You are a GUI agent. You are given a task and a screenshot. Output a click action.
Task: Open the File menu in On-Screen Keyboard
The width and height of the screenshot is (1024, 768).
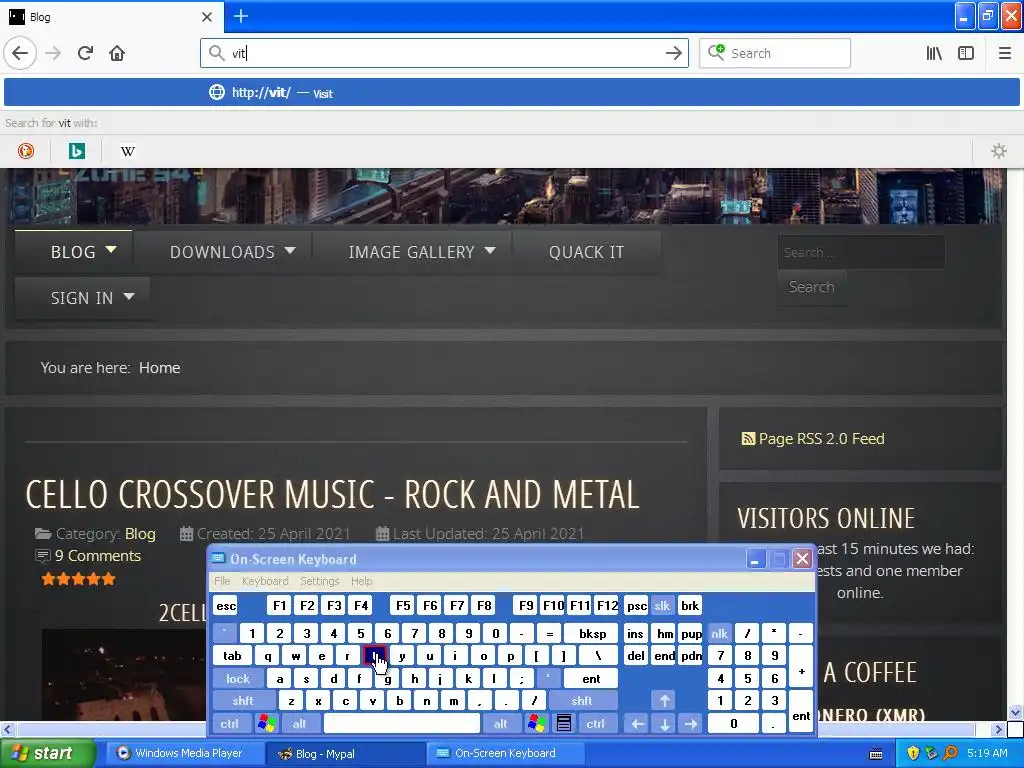(222, 581)
